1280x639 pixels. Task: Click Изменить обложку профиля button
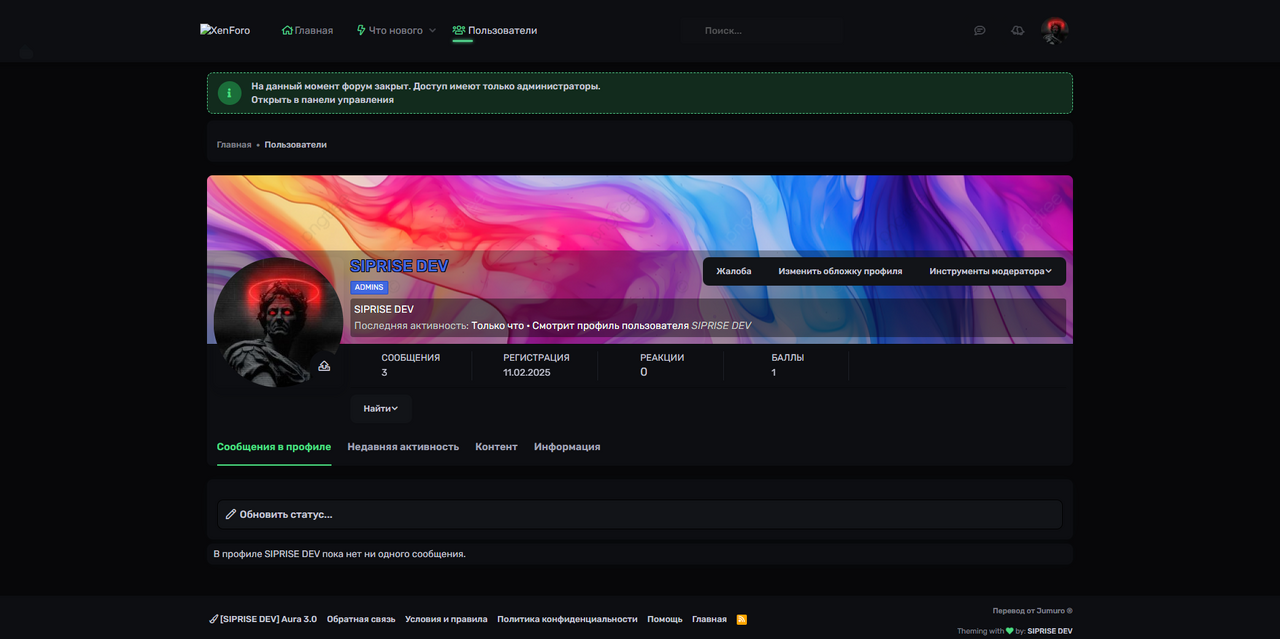click(840, 271)
